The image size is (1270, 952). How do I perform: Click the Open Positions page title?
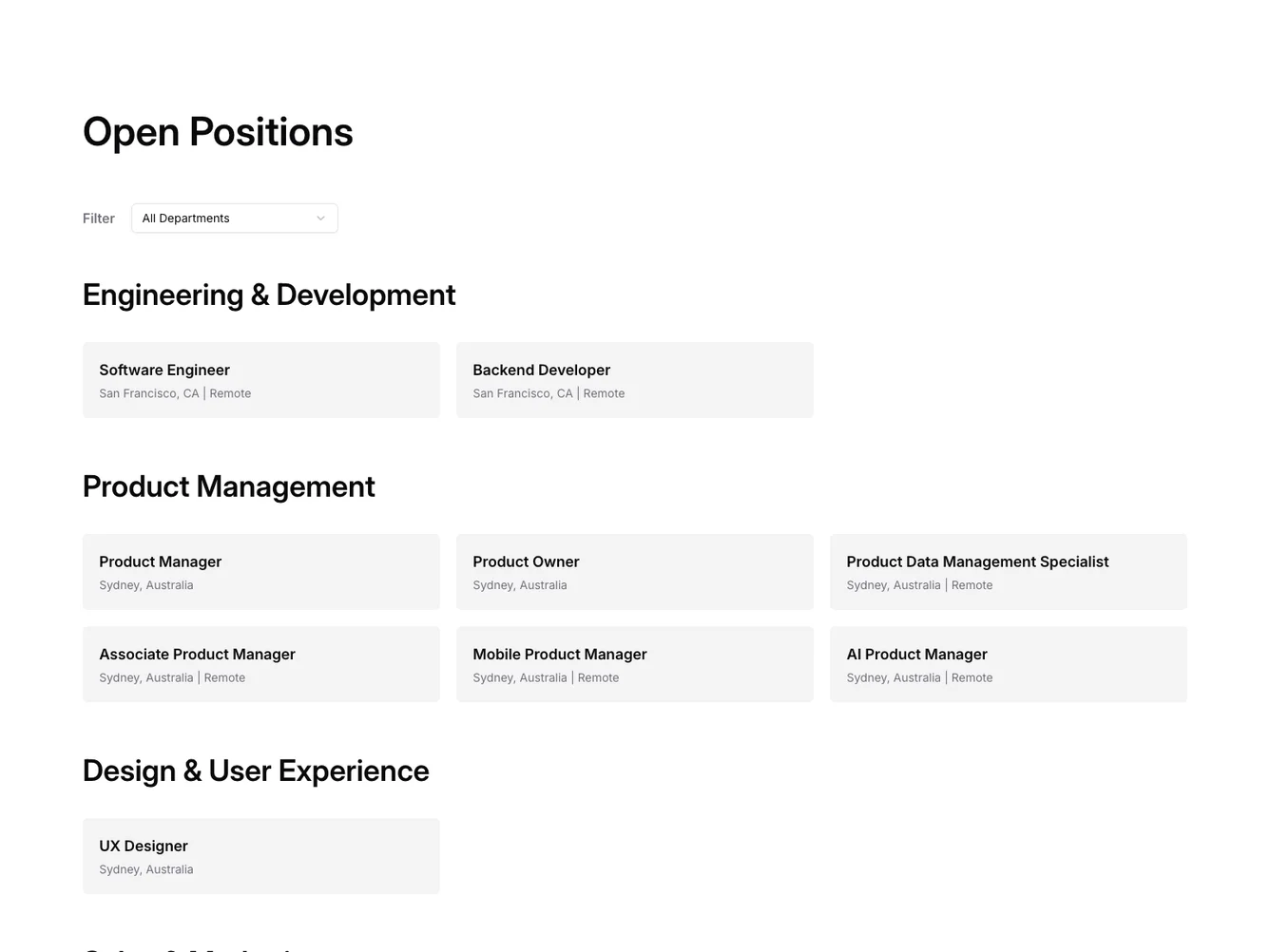pos(218,132)
